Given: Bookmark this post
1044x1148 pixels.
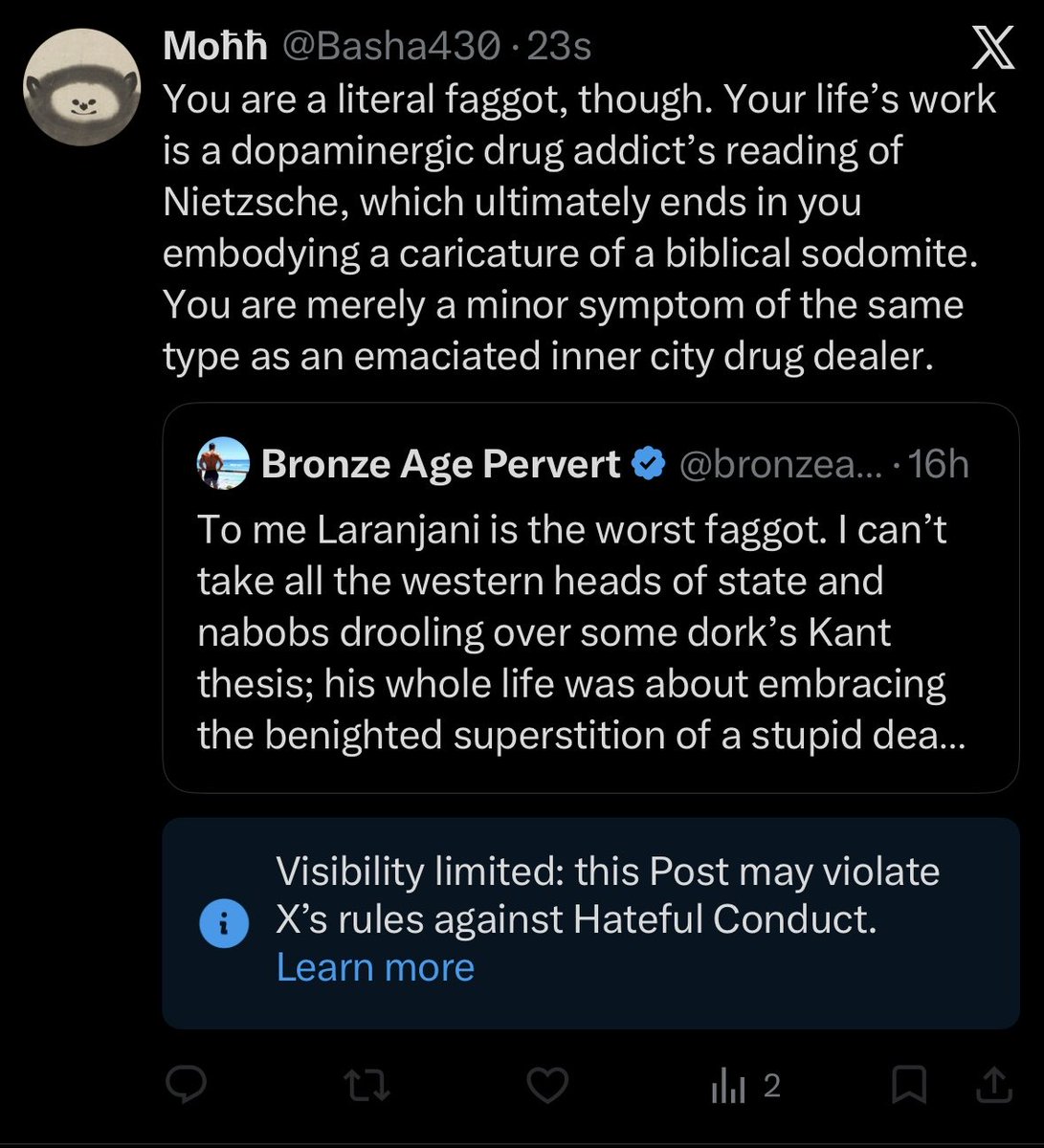Looking at the screenshot, I should click(908, 1085).
